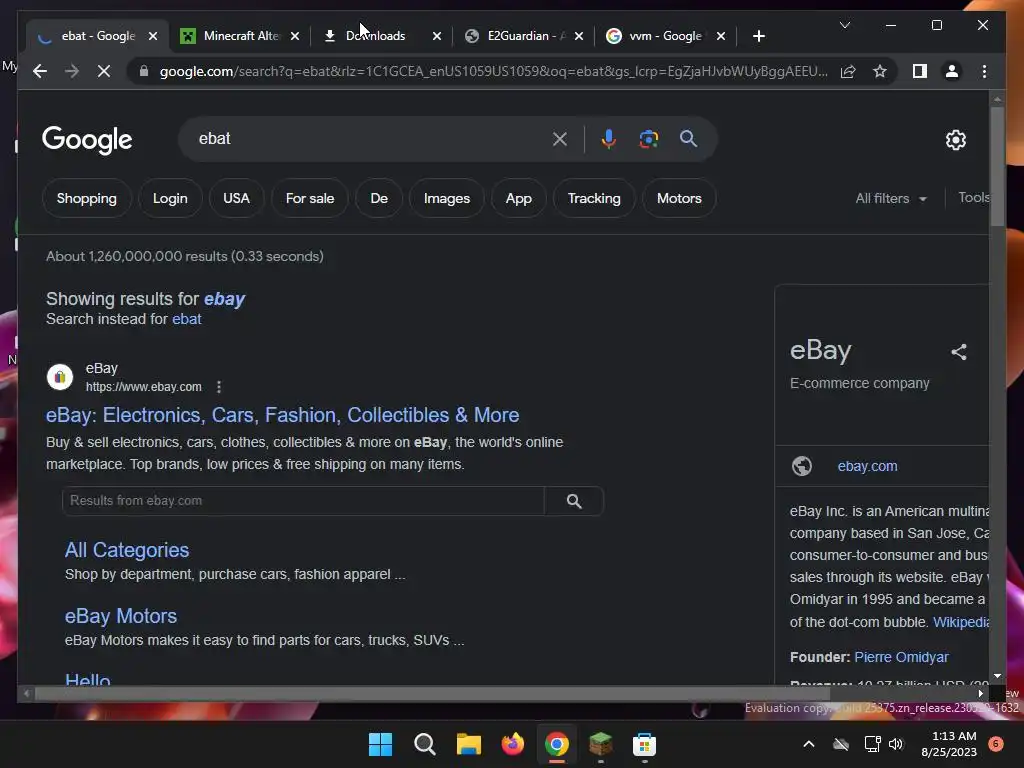Submit the search with the magnifier icon

688,139
